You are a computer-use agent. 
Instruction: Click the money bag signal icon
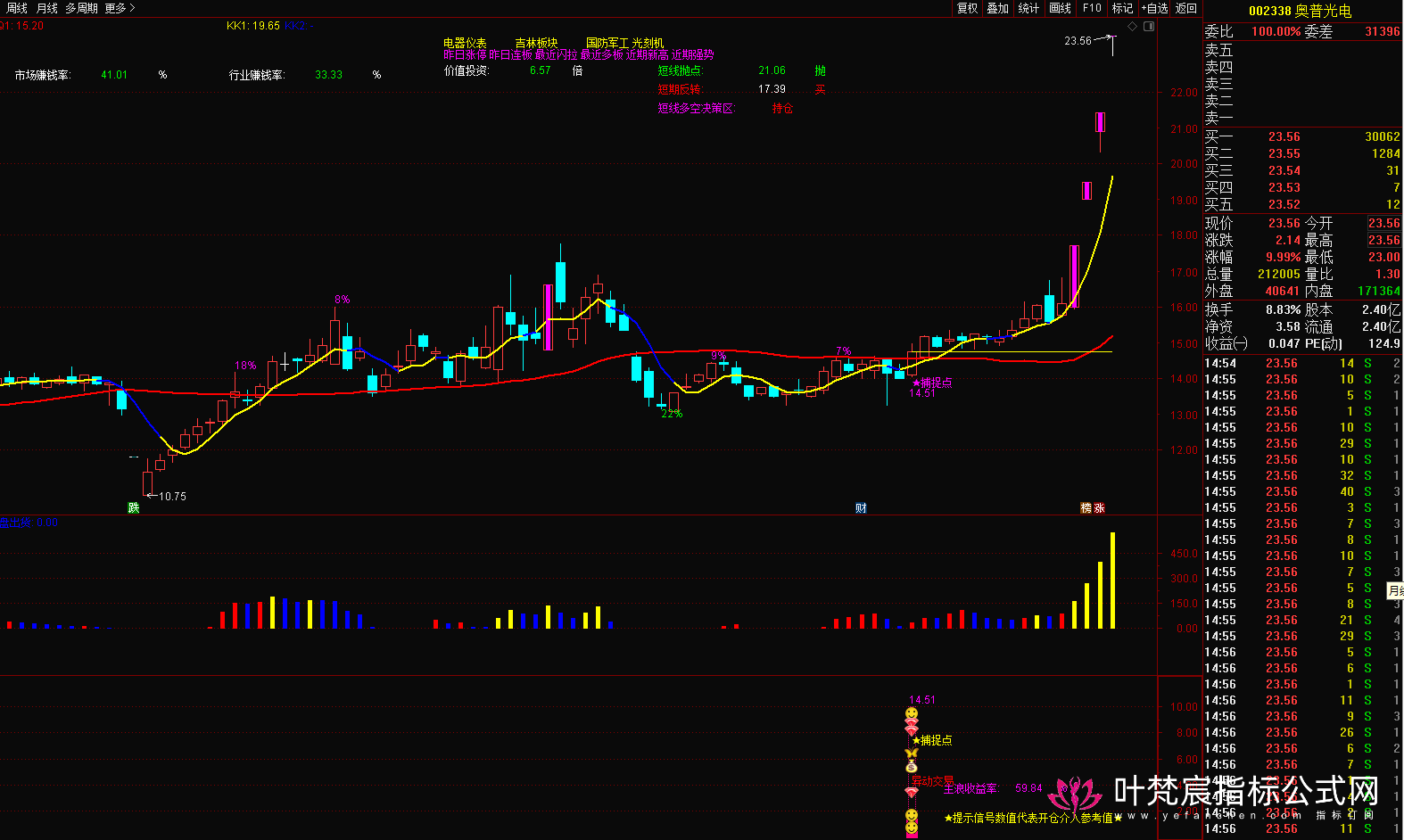click(x=911, y=766)
